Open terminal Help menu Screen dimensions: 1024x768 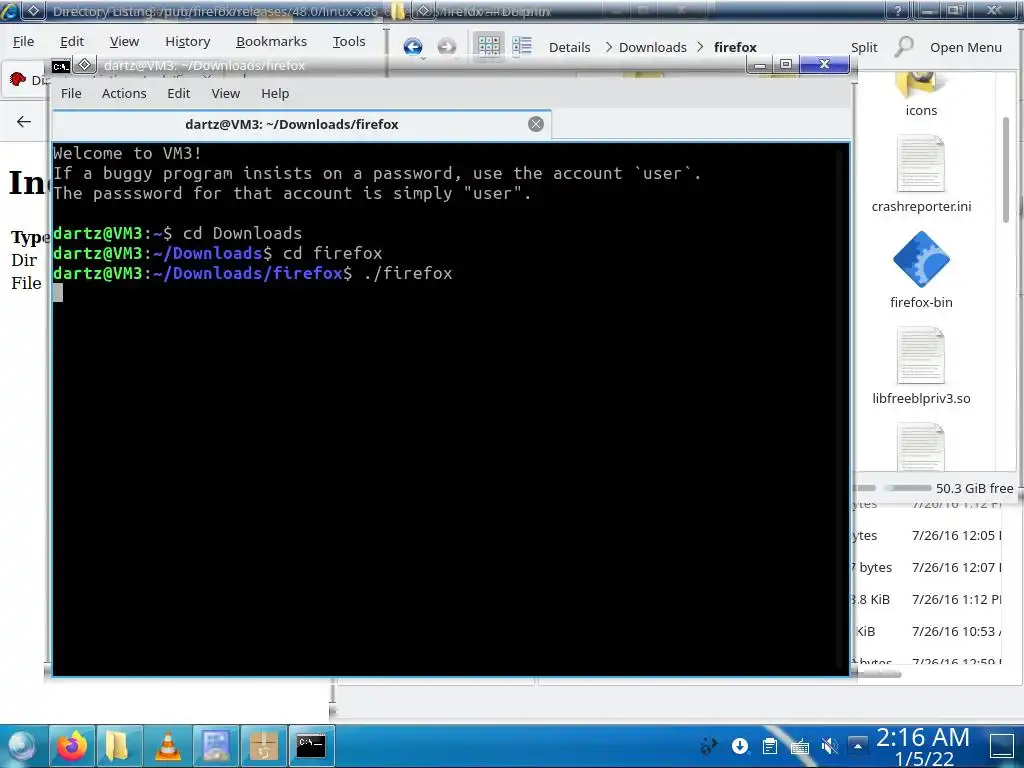pyautogui.click(x=275, y=93)
